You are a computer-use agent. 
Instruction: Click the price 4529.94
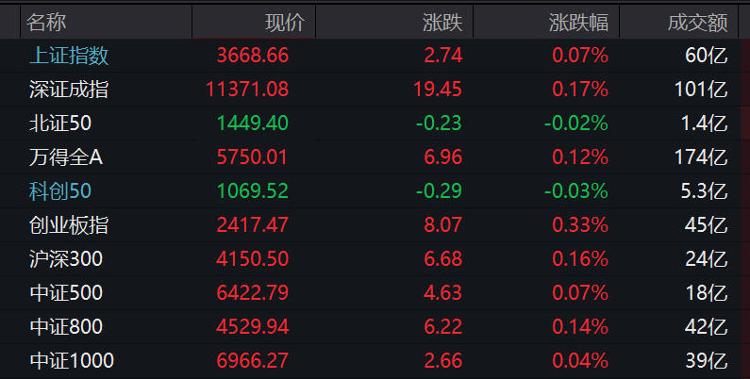point(253,327)
